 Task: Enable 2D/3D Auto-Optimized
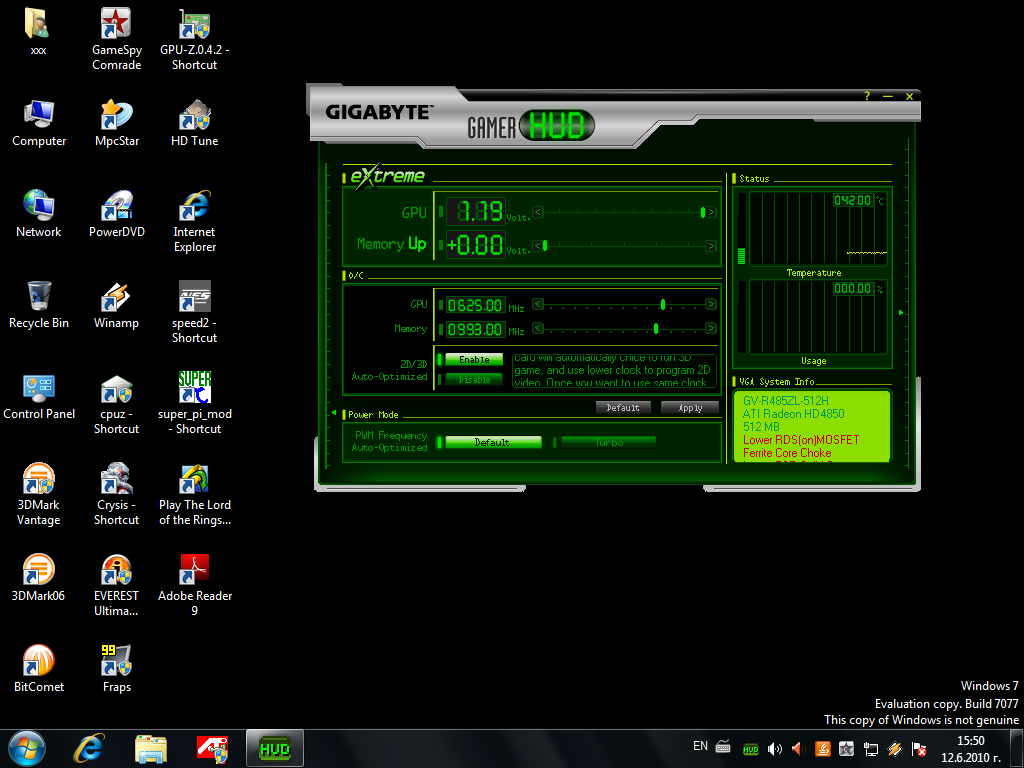[474, 360]
